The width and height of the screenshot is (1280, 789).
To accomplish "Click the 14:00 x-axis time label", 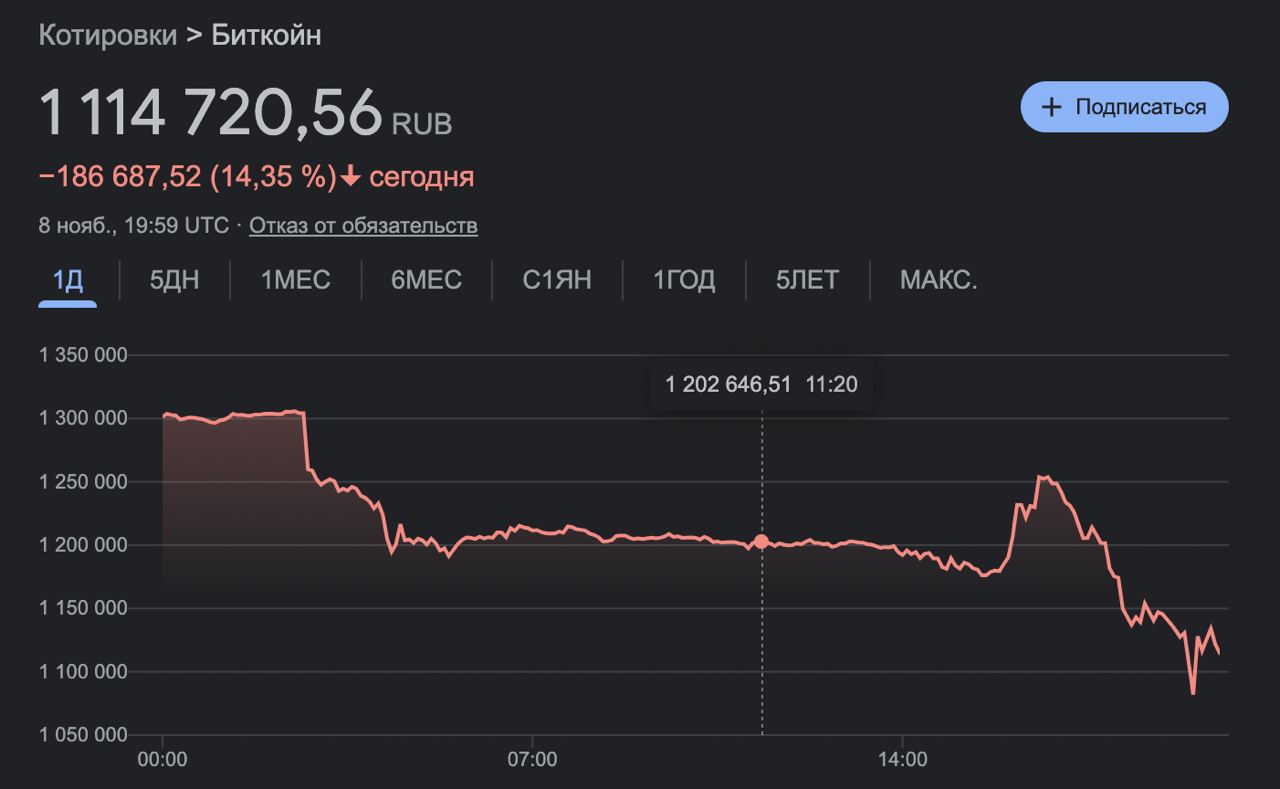I will 902,760.
